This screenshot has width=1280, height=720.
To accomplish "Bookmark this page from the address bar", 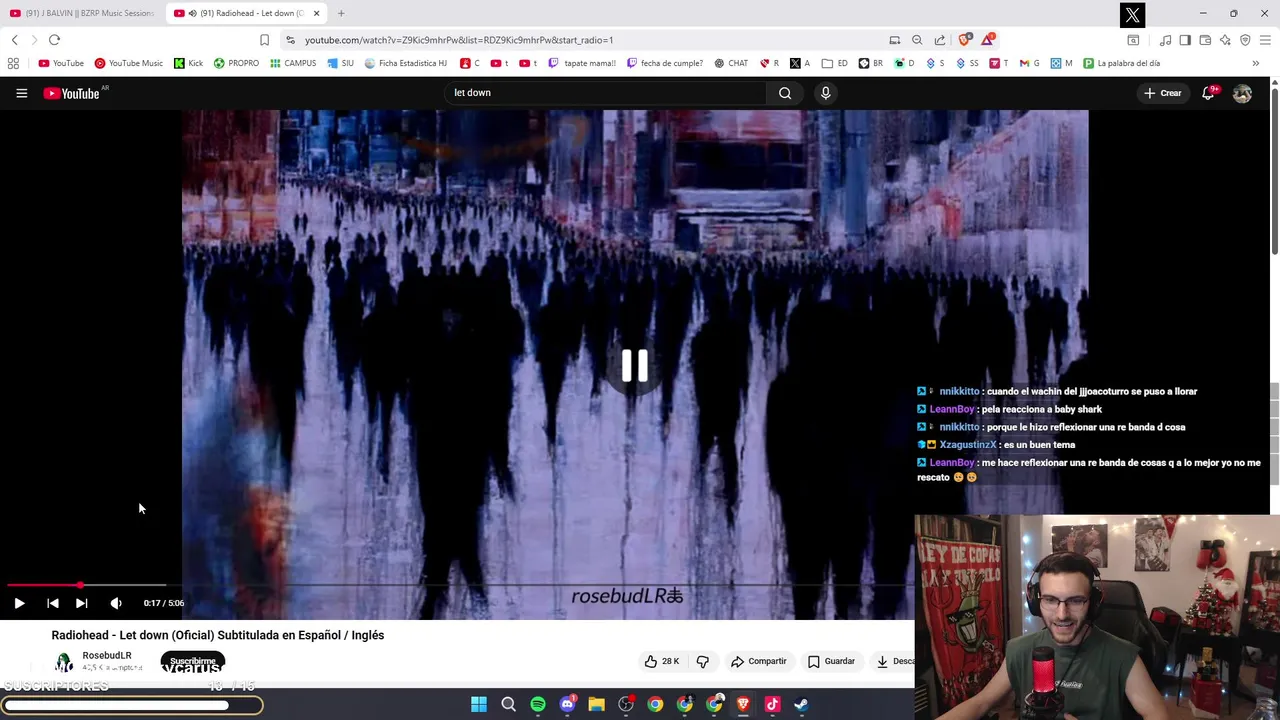I will (x=264, y=40).
